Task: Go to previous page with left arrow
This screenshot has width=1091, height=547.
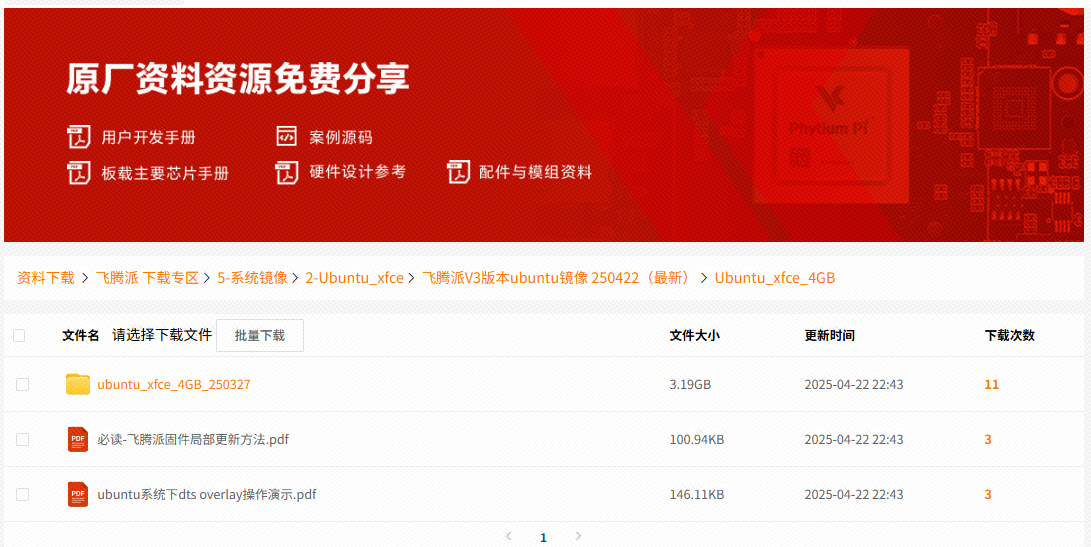Action: (x=508, y=537)
